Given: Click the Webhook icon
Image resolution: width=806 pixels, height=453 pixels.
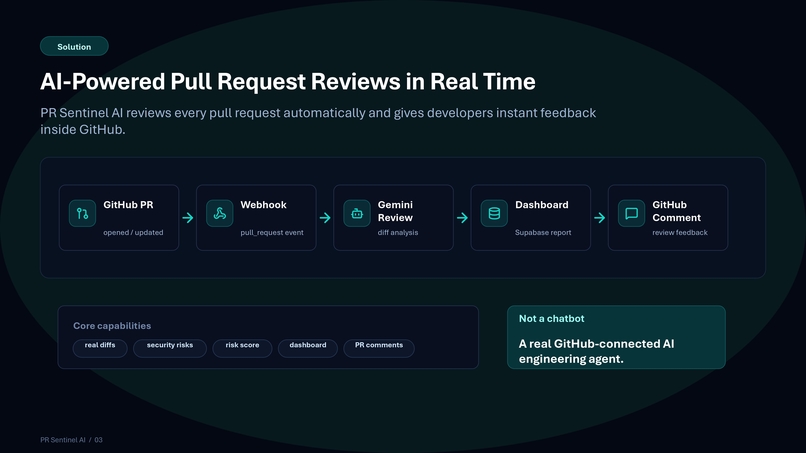Looking at the screenshot, I should click(x=219, y=213).
